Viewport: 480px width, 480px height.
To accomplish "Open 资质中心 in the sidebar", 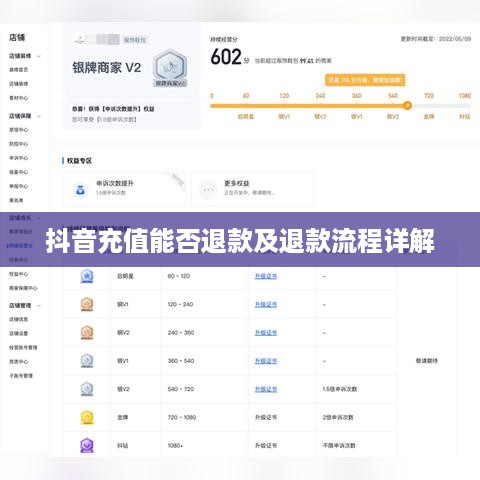I will tap(19, 362).
